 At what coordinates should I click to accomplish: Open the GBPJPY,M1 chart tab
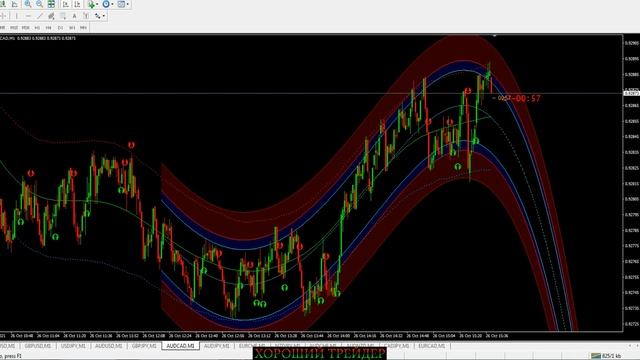144,346
